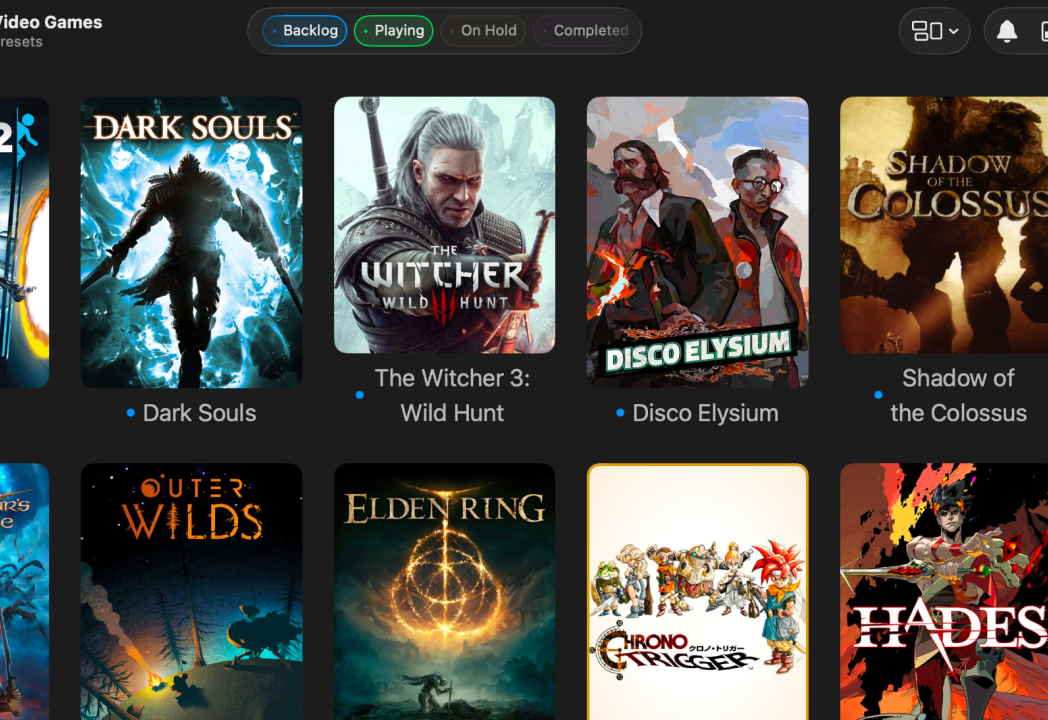Open The Witcher 3 Wild Hunt cover
1048x720 pixels.
[x=444, y=225]
